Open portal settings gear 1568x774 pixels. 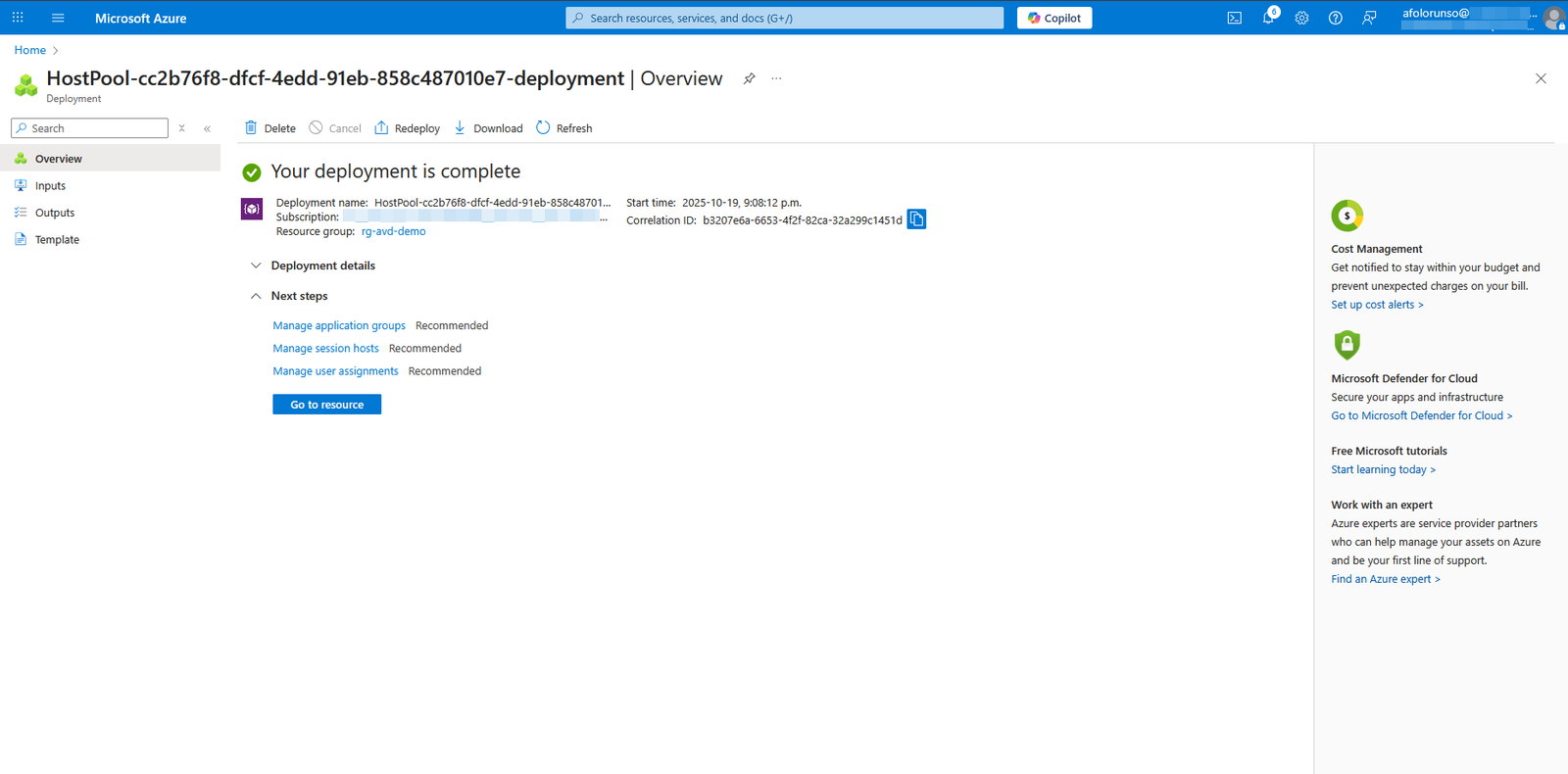[x=1301, y=18]
